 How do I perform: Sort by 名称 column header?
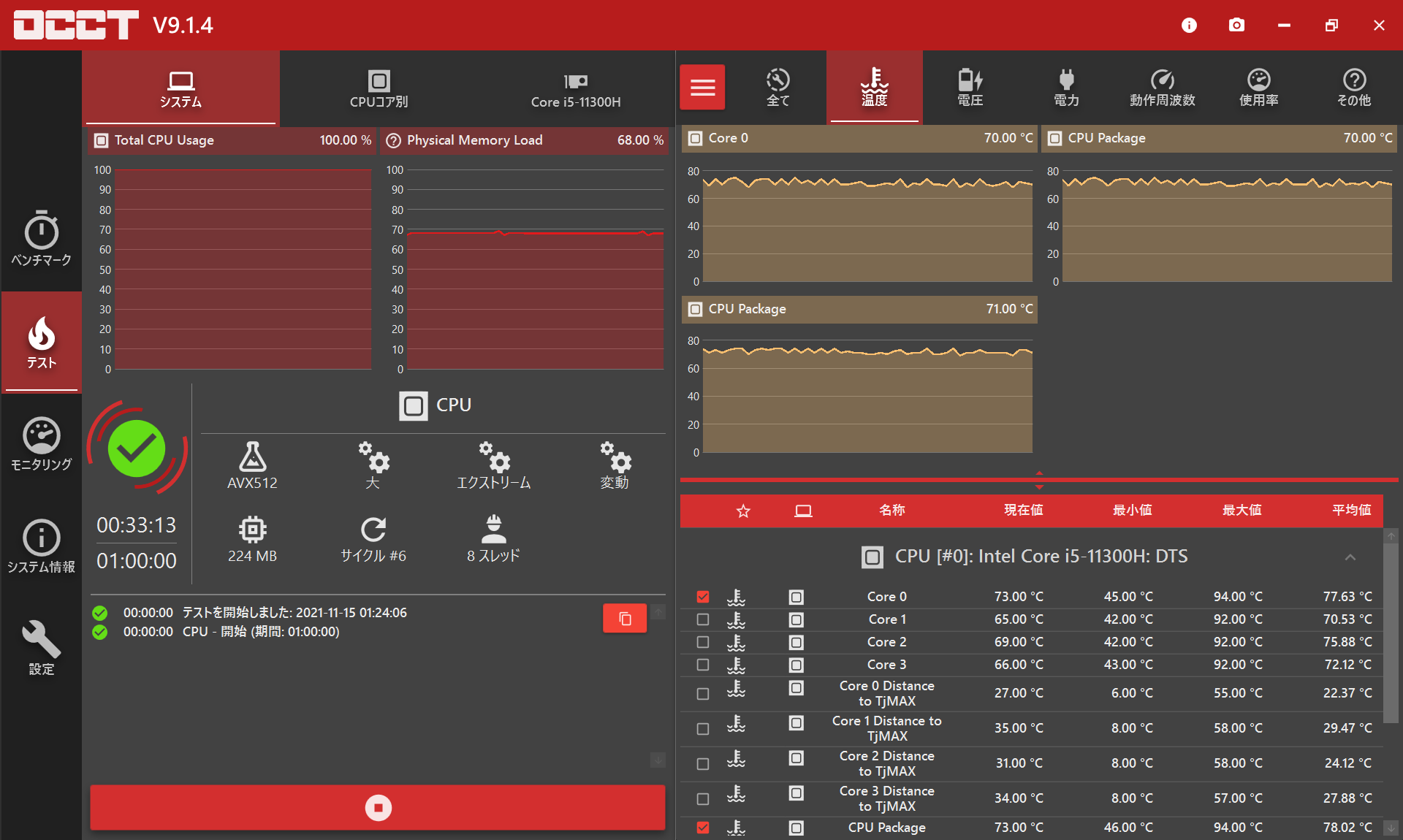pyautogui.click(x=891, y=511)
